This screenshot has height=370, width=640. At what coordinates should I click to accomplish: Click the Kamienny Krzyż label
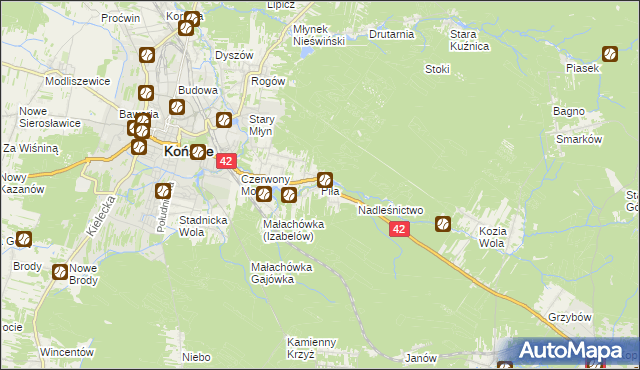coord(311,348)
